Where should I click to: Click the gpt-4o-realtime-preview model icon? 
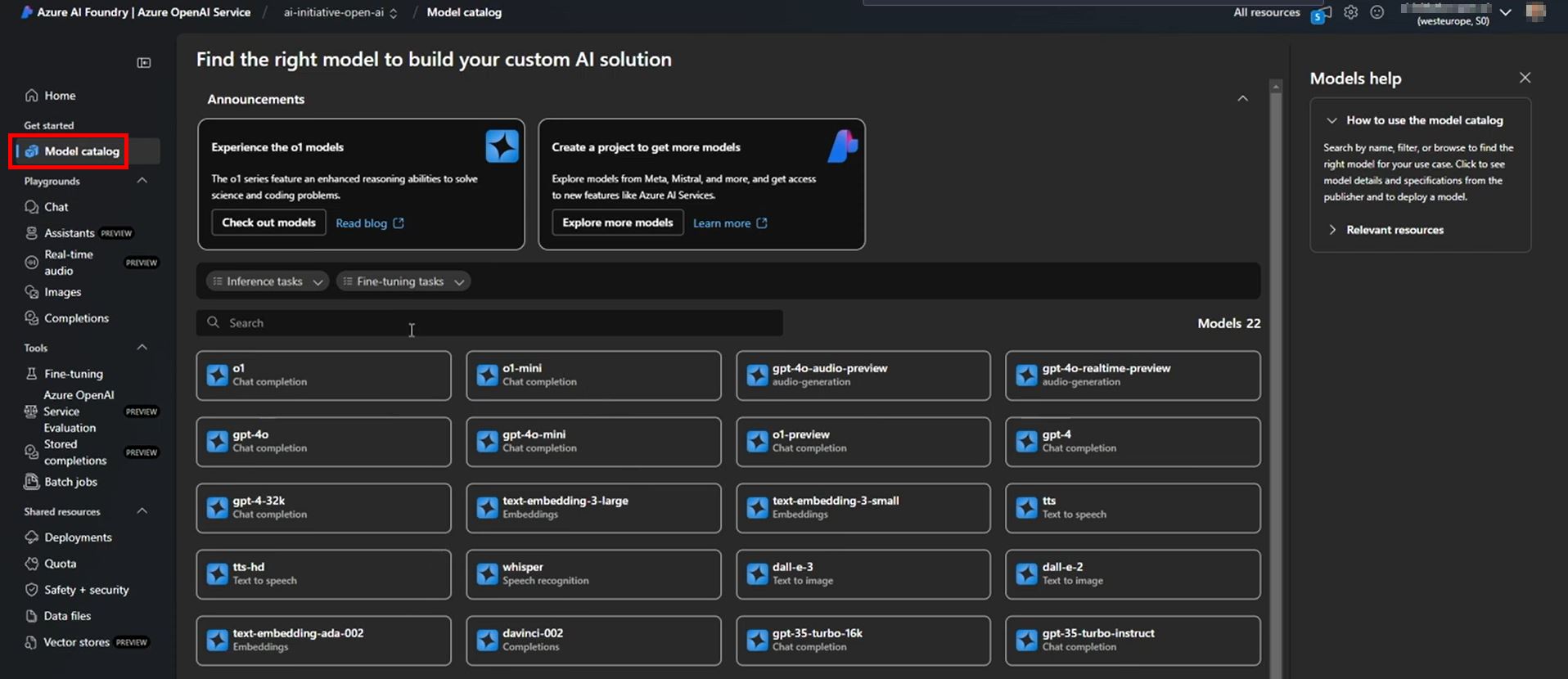click(x=1027, y=375)
